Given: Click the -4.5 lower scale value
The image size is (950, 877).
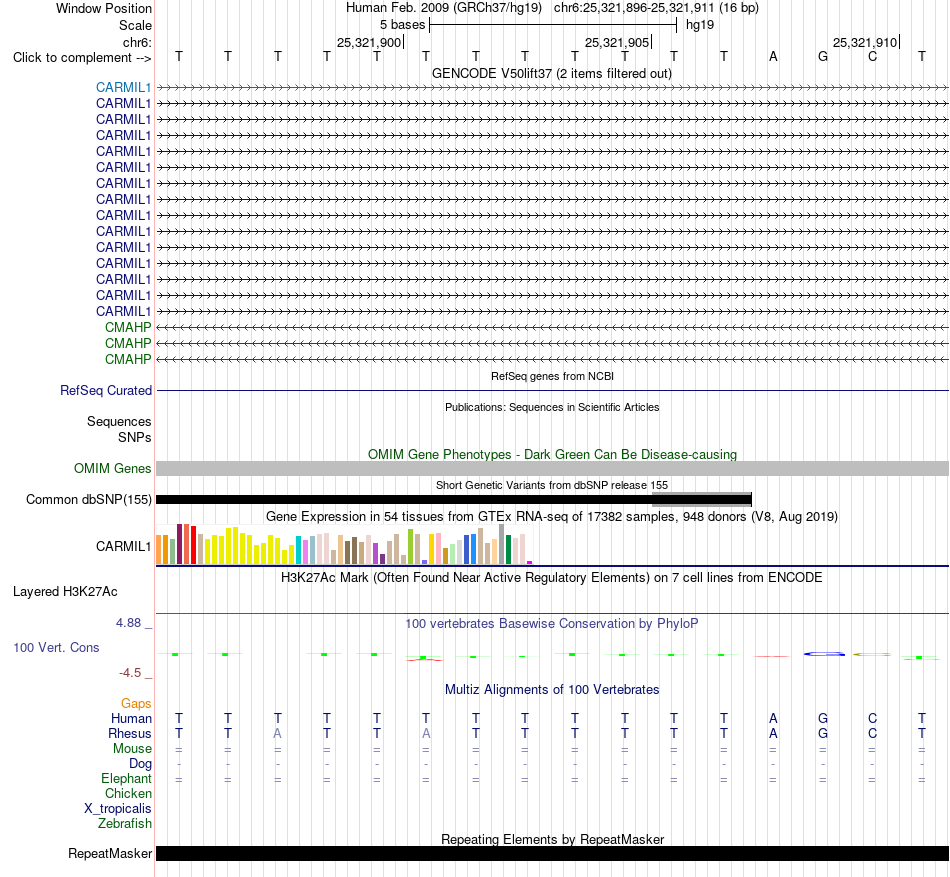Looking at the screenshot, I should click(130, 673).
